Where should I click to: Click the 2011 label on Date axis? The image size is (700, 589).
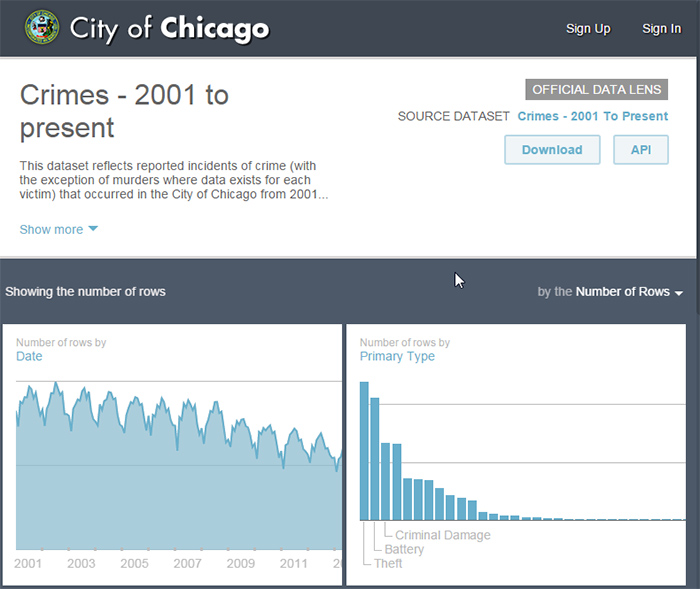click(x=294, y=564)
